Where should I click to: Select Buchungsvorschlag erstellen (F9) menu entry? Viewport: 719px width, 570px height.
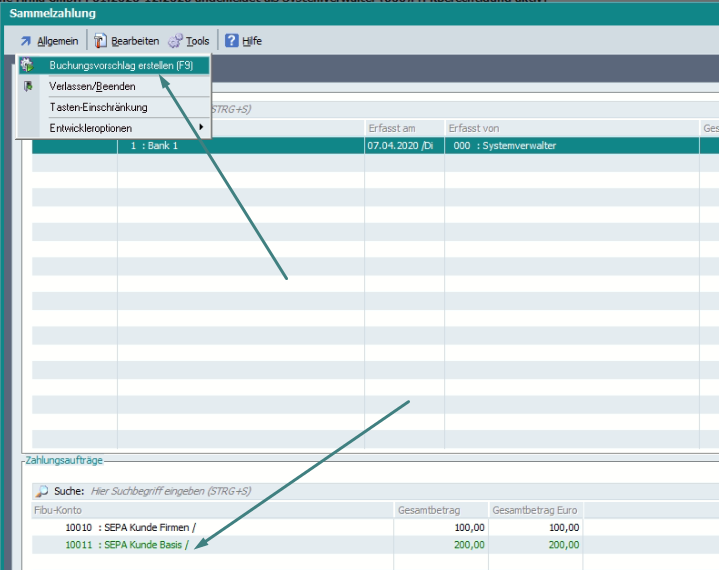point(120,65)
